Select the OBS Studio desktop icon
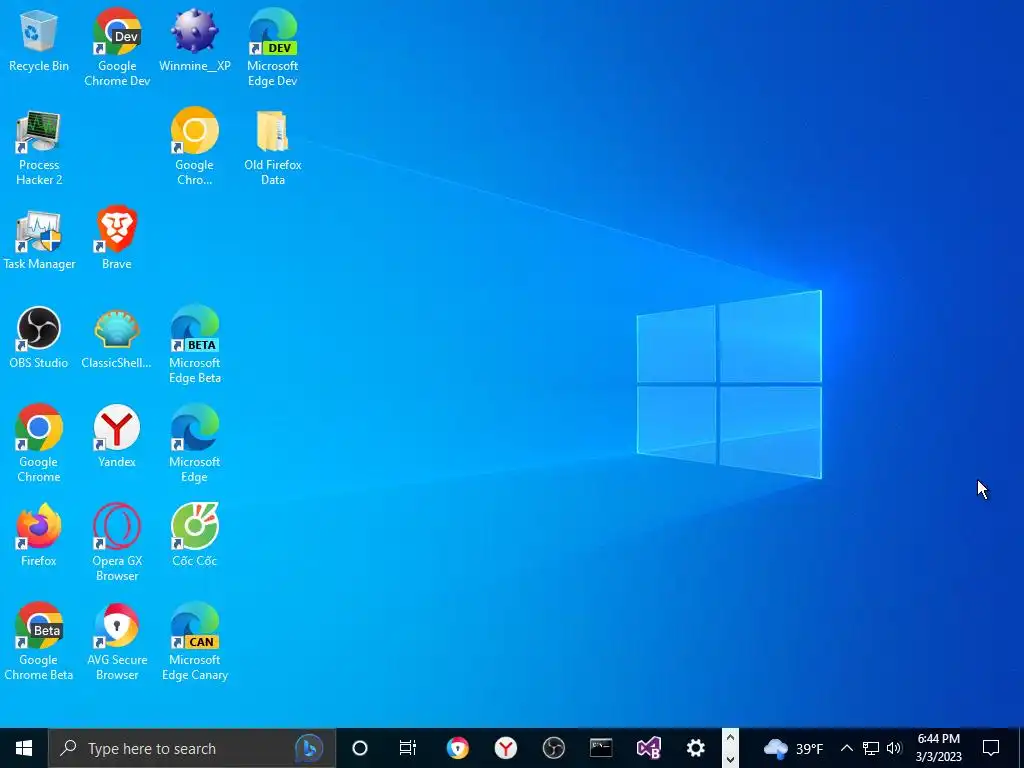This screenshot has height=768, width=1024. click(x=39, y=338)
